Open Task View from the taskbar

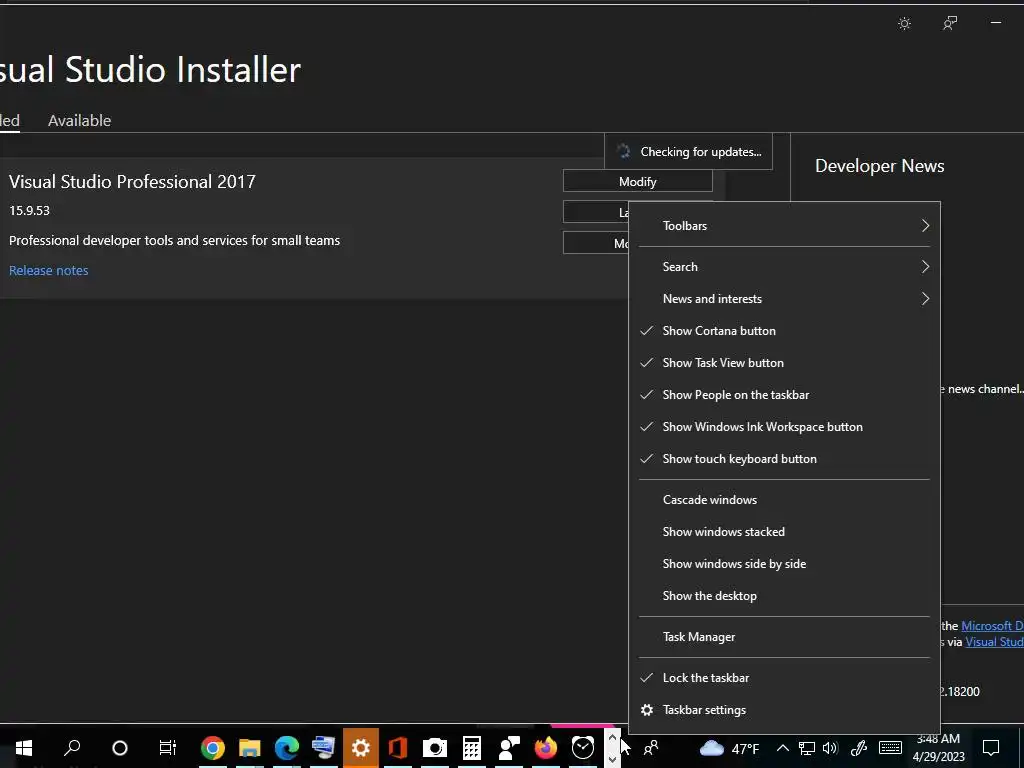[x=168, y=747]
